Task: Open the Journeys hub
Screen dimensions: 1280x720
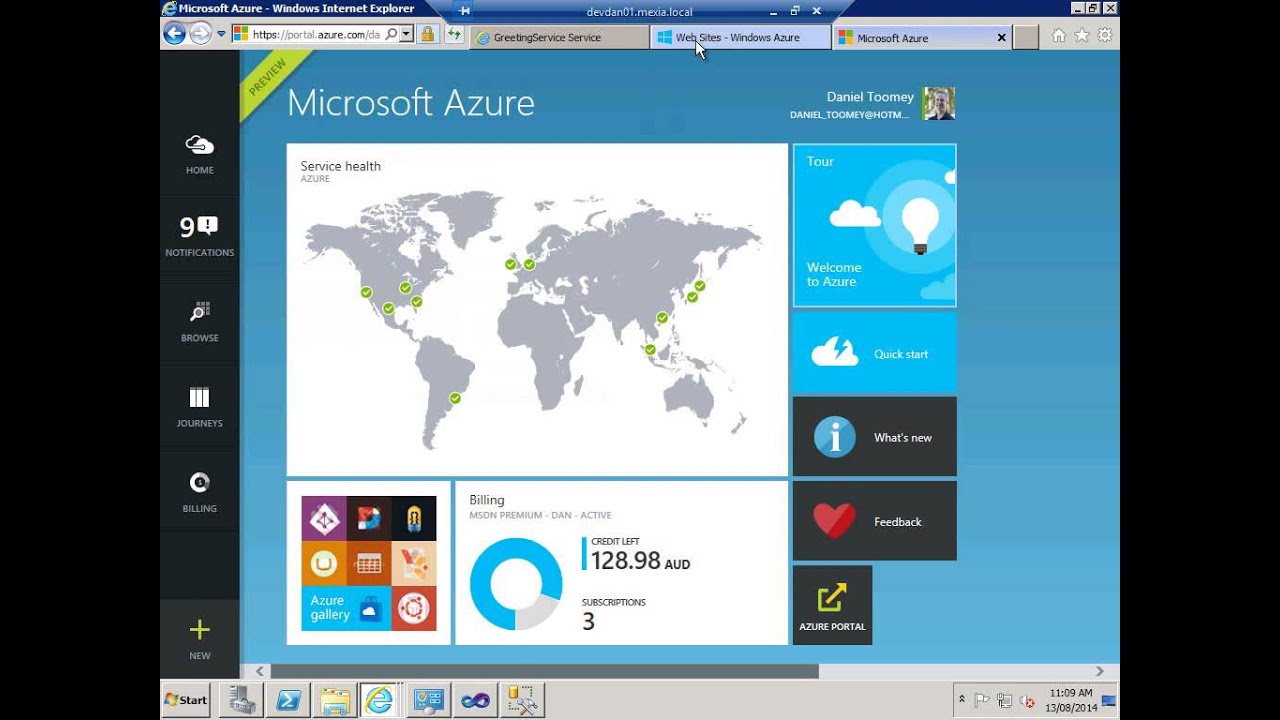Action: pyautogui.click(x=199, y=408)
